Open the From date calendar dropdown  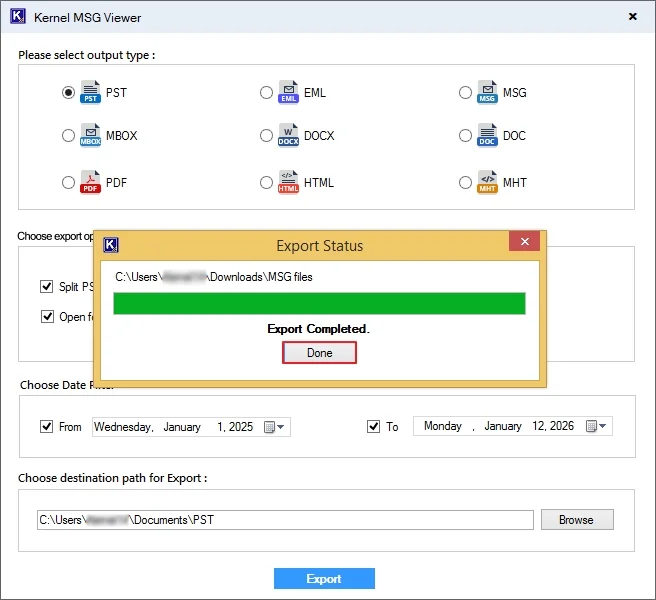point(275,427)
